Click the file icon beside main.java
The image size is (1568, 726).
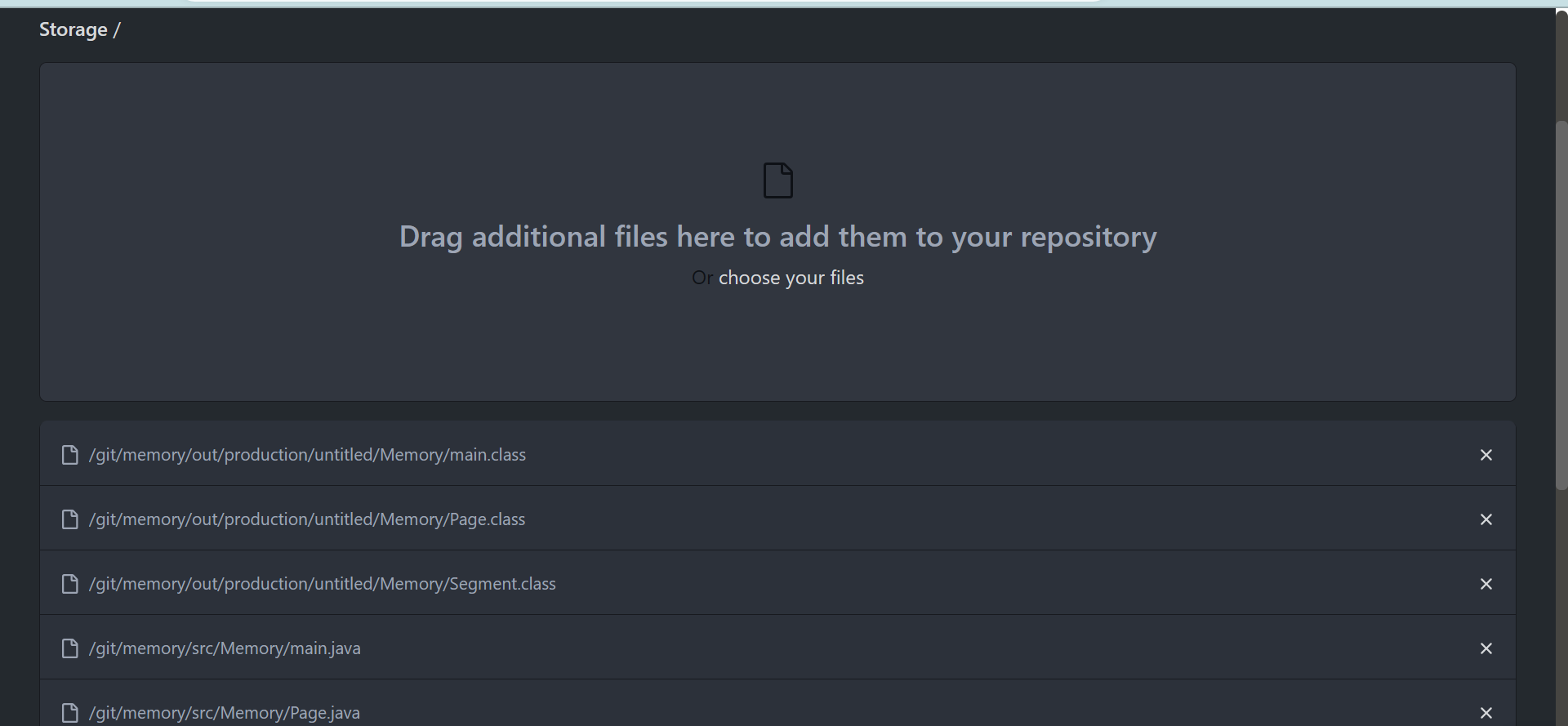[70, 648]
